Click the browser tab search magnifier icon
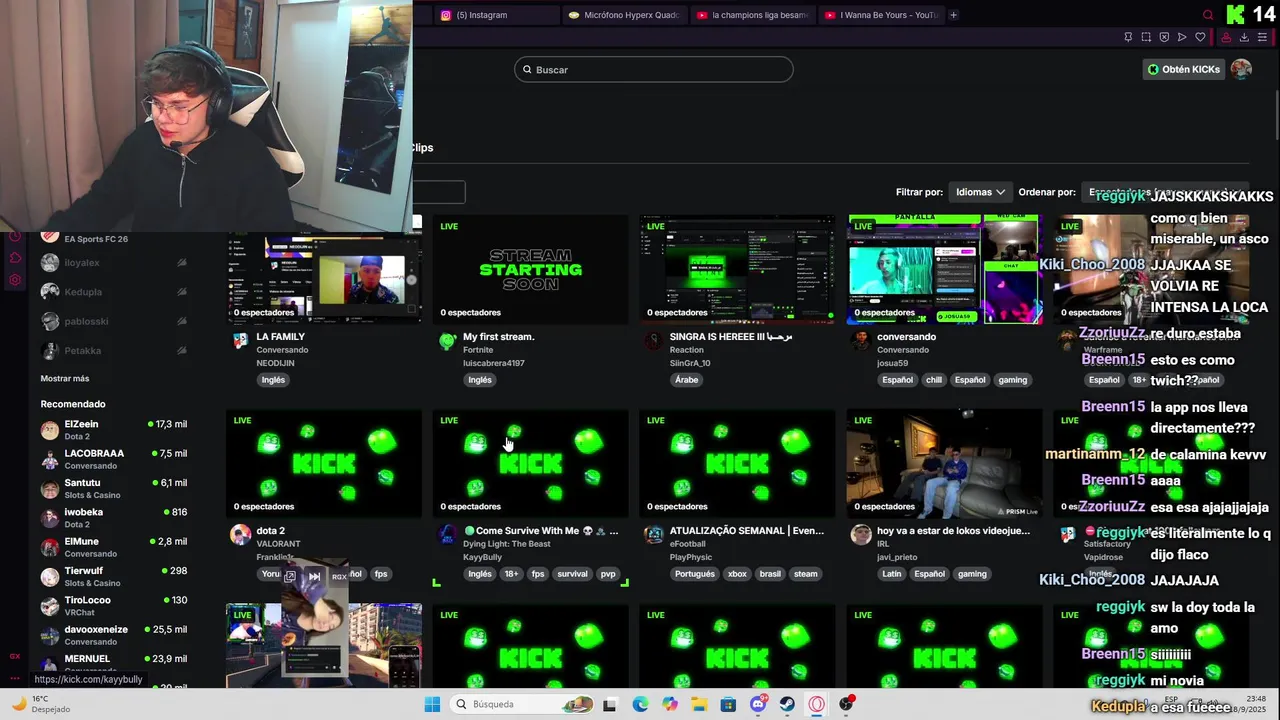This screenshot has height=720, width=1280. 1208,15
